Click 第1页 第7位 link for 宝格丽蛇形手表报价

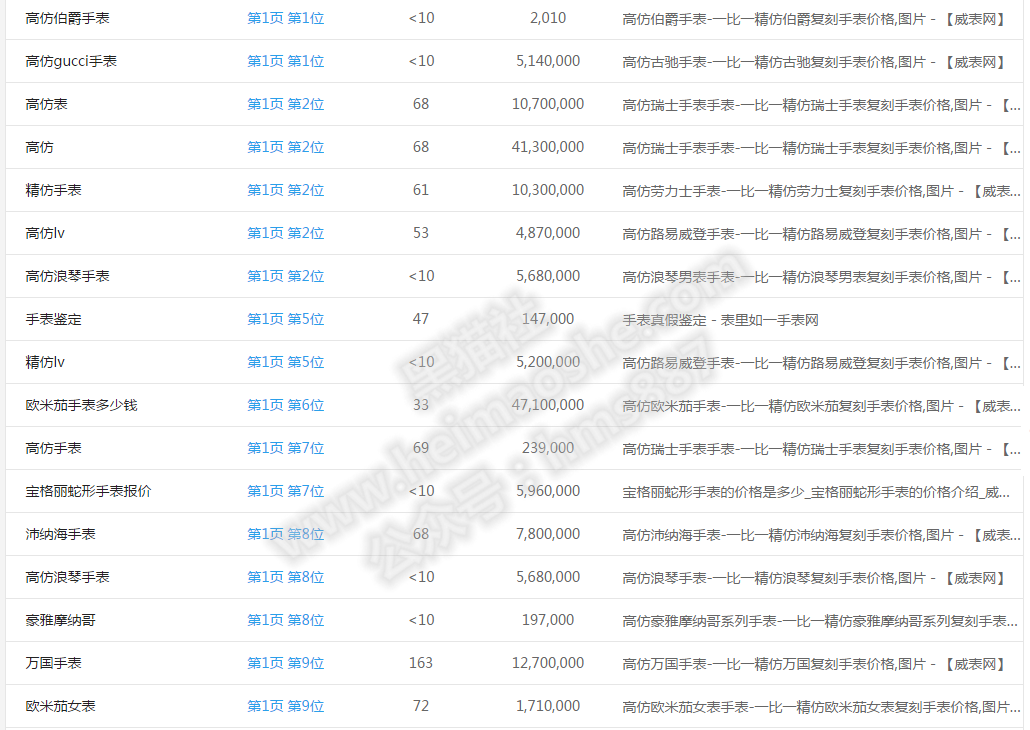pyautogui.click(x=286, y=491)
